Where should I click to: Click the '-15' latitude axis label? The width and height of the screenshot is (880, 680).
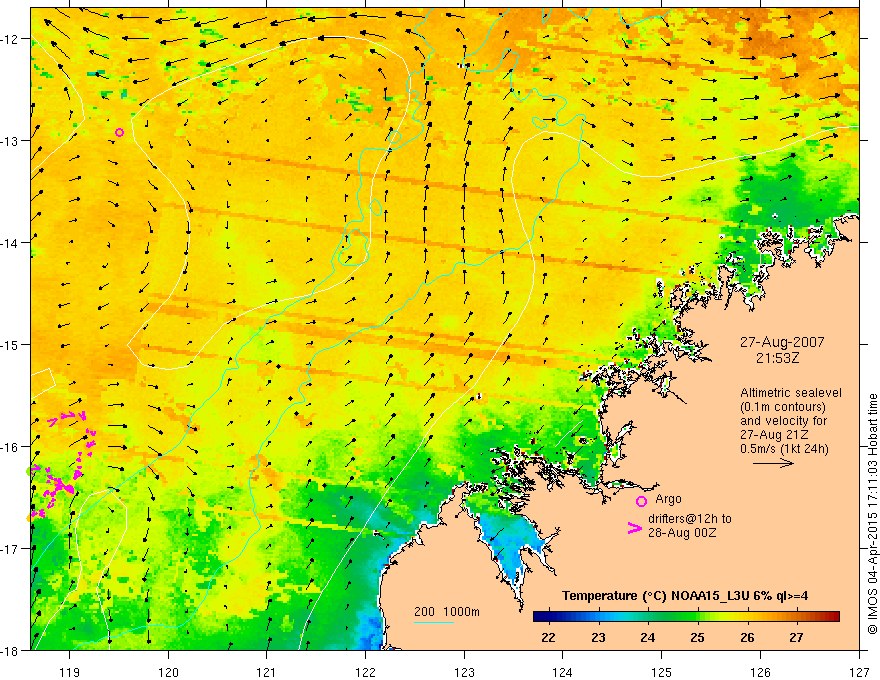[11, 344]
